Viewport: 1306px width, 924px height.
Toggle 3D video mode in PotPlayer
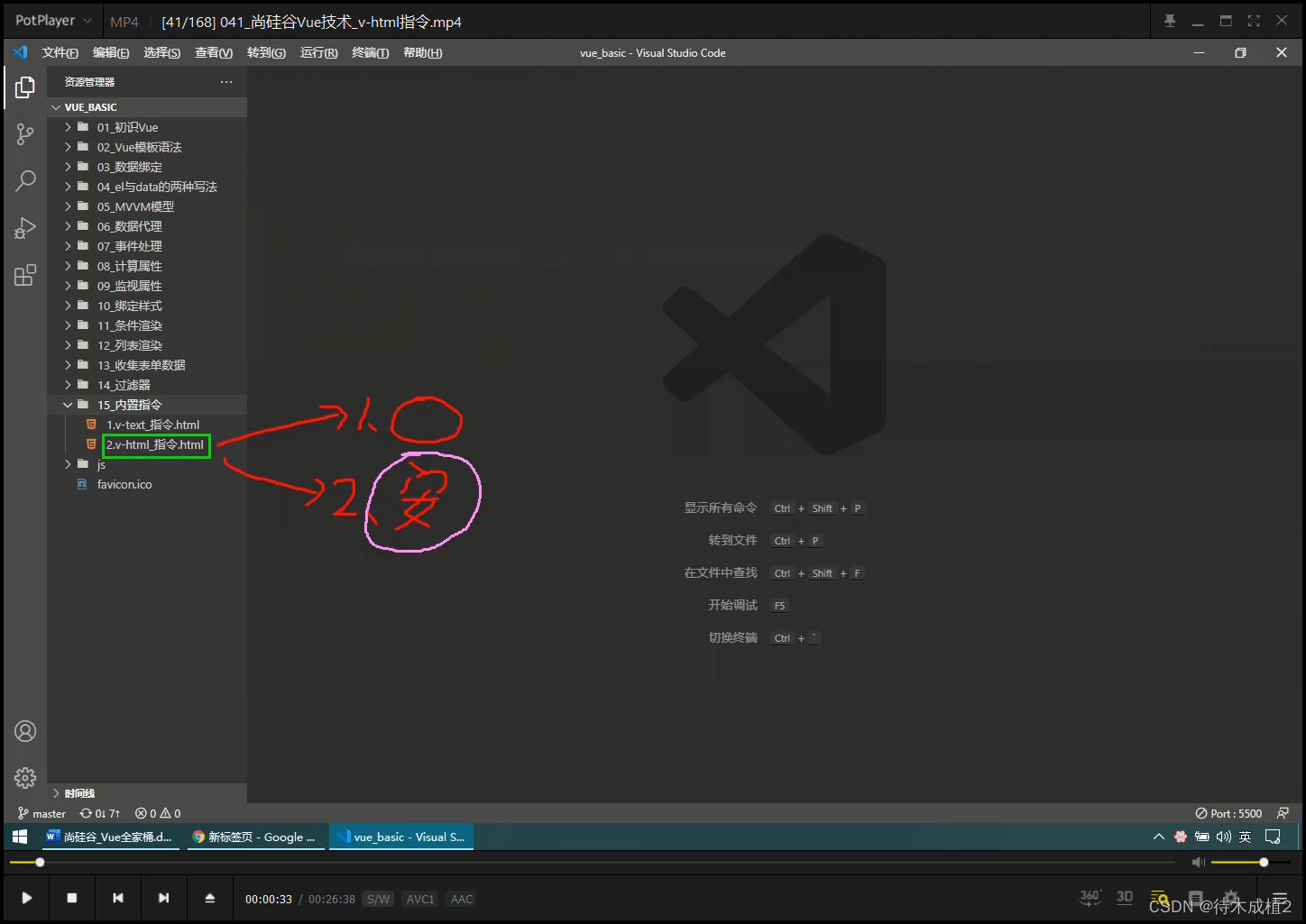point(1125,897)
